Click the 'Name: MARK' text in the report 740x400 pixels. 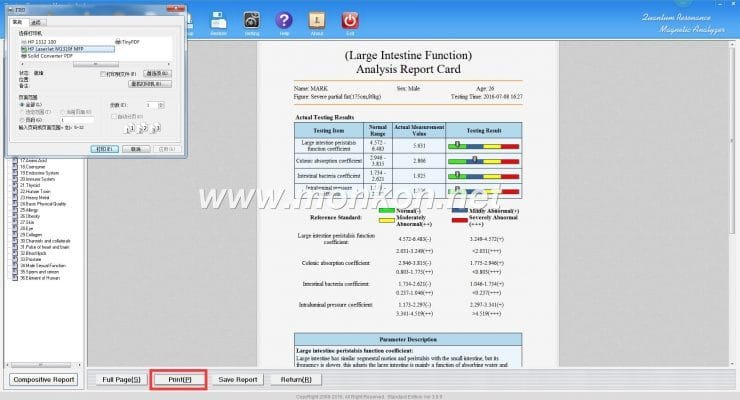(311, 88)
